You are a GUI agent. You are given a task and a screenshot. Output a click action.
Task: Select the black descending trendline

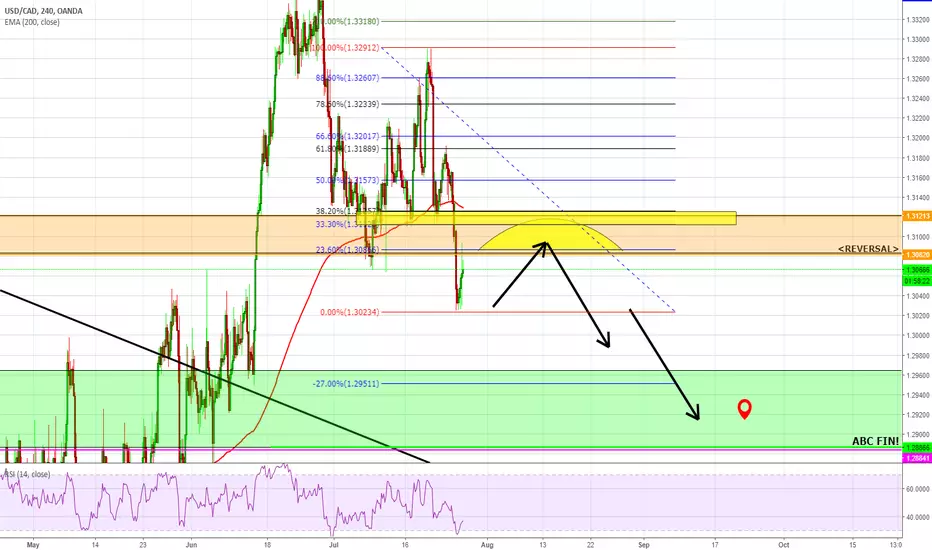pyautogui.click(x=214, y=376)
